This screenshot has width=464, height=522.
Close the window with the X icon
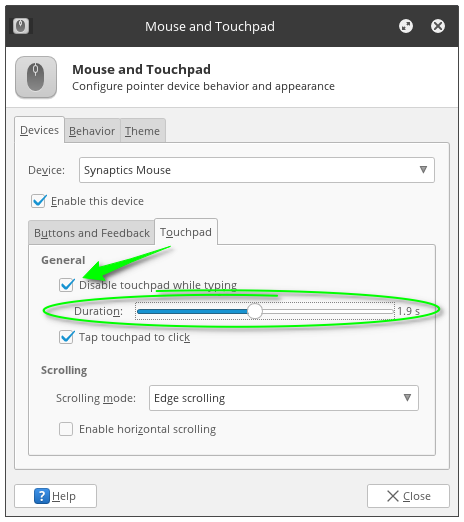point(438,26)
